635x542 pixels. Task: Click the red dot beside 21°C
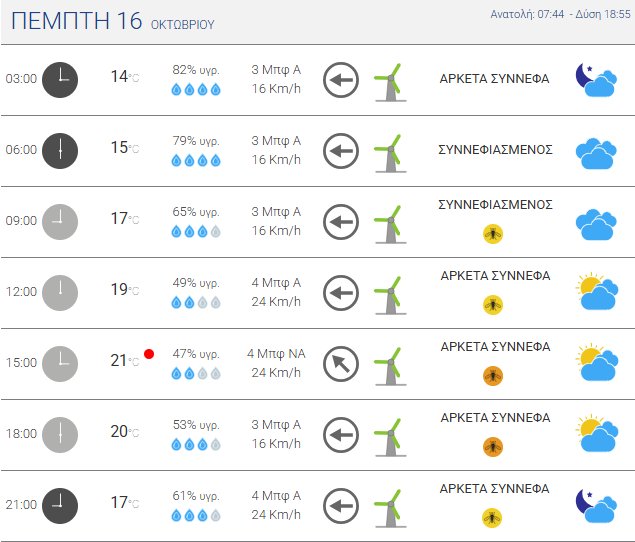[x=149, y=354]
